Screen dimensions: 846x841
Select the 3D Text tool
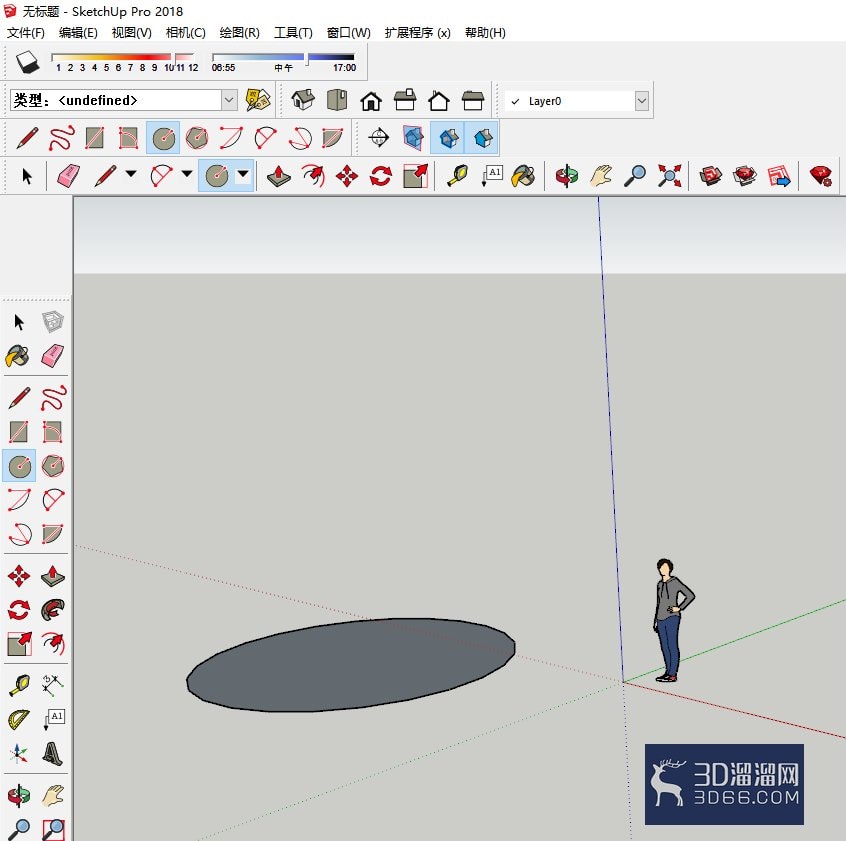point(53,754)
